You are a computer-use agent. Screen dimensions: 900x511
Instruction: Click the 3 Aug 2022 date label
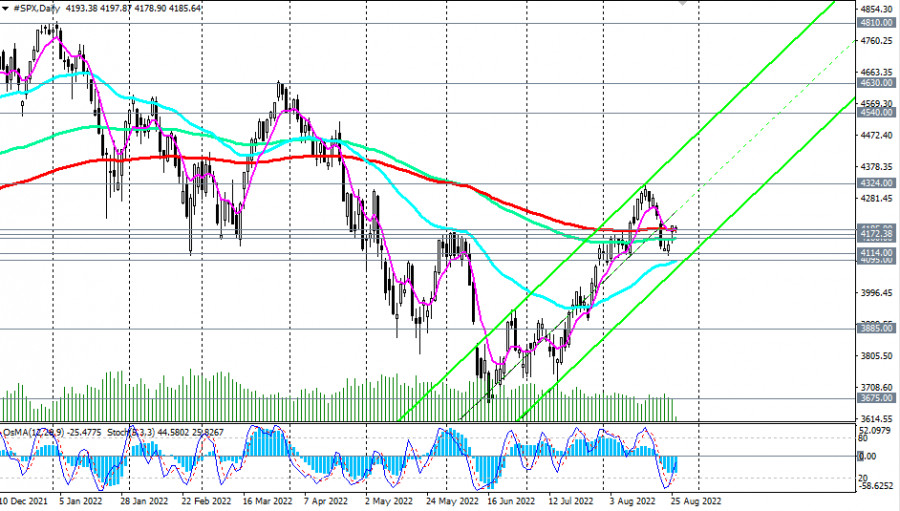(633, 501)
